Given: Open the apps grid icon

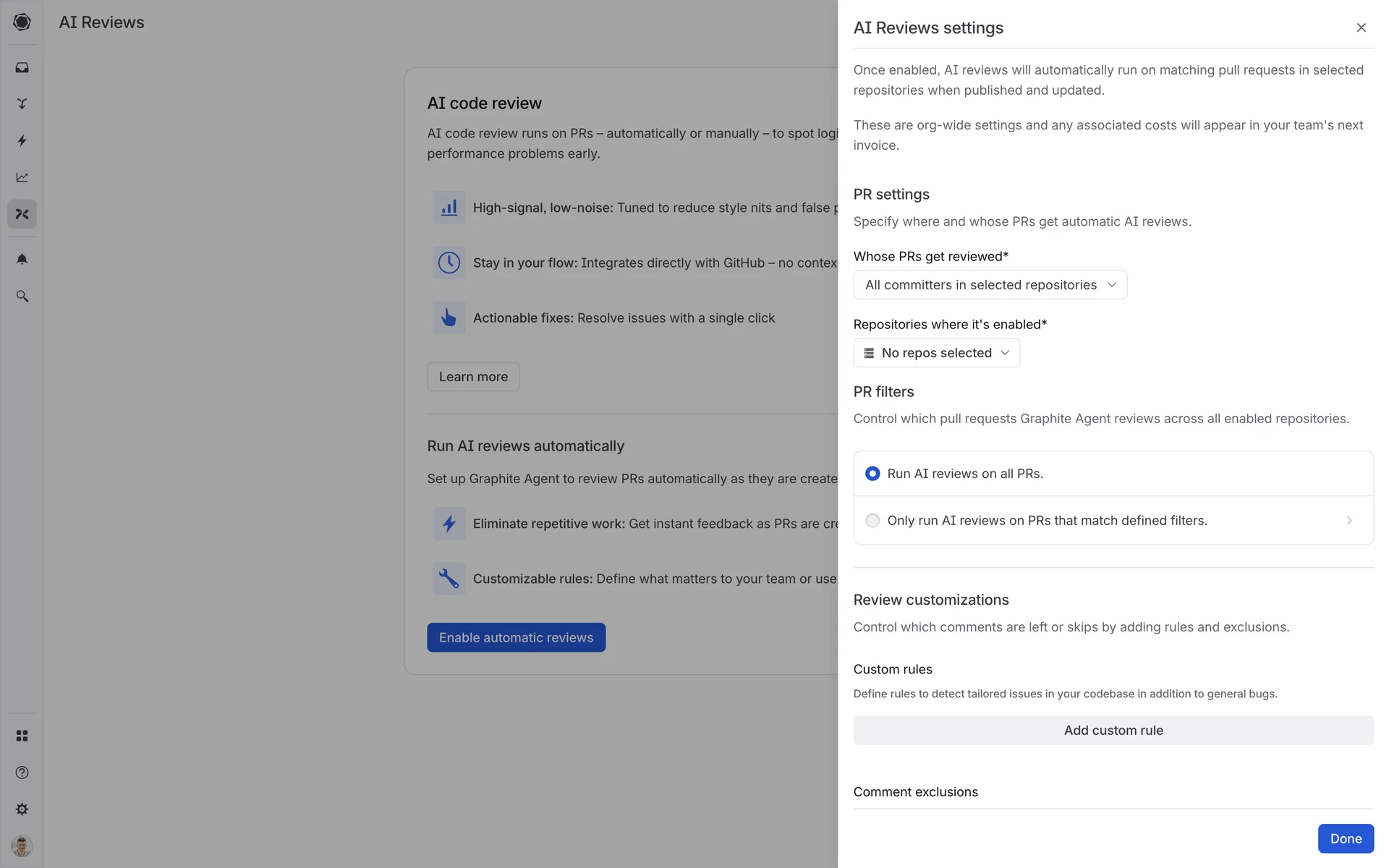Looking at the screenshot, I should (22, 736).
